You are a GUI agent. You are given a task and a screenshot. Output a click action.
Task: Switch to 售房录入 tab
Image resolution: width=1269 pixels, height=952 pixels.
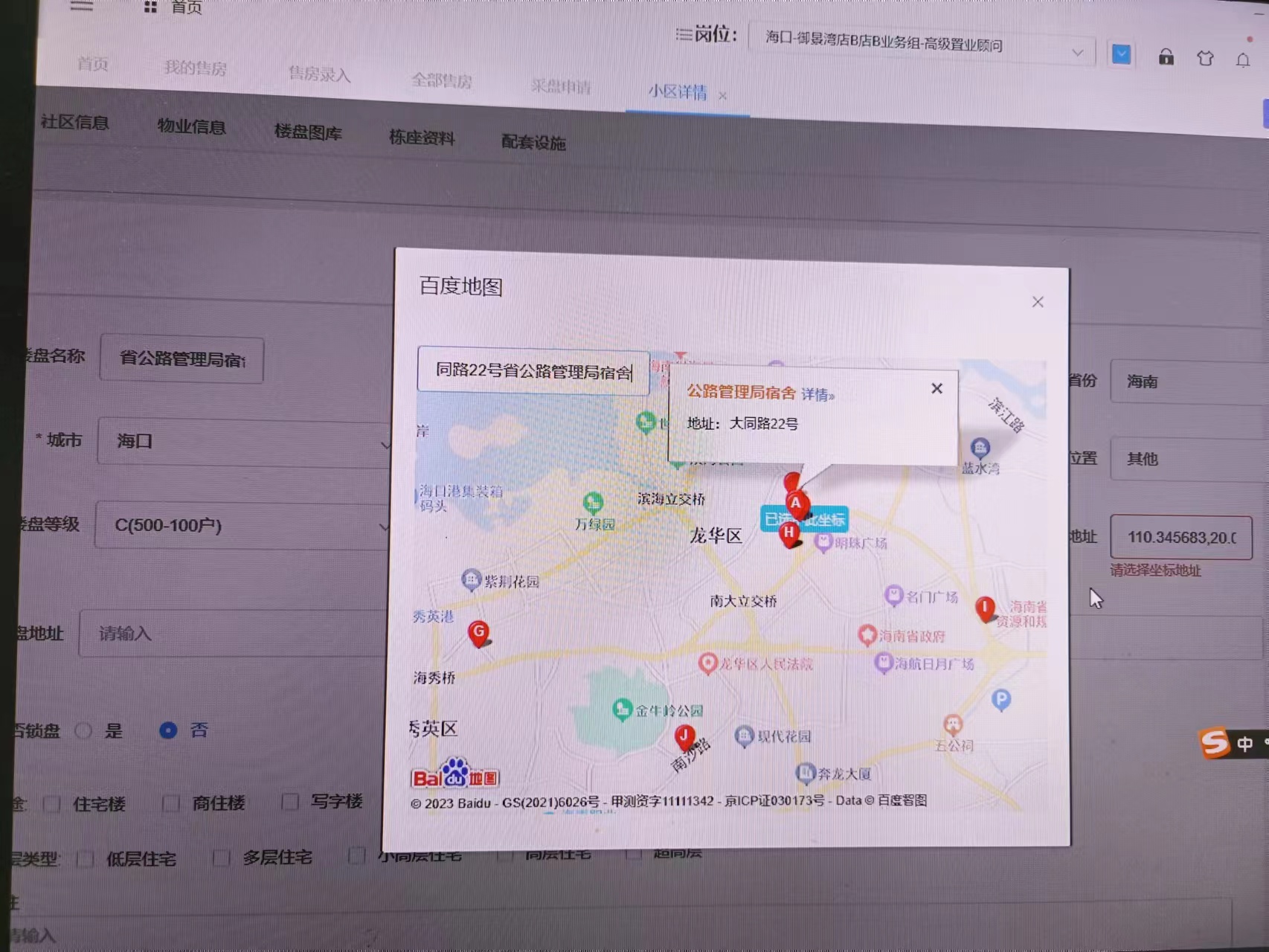coord(319,74)
